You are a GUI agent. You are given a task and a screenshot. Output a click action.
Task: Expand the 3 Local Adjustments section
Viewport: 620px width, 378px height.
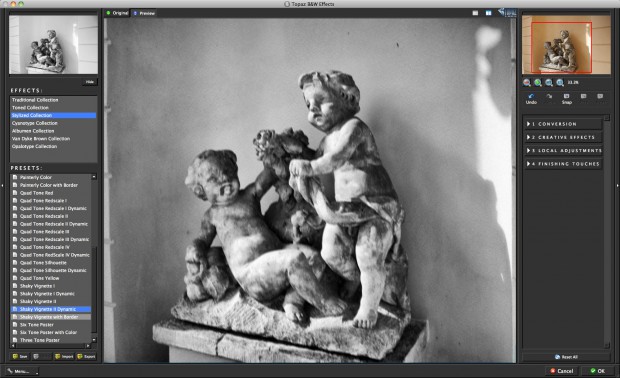pos(563,150)
